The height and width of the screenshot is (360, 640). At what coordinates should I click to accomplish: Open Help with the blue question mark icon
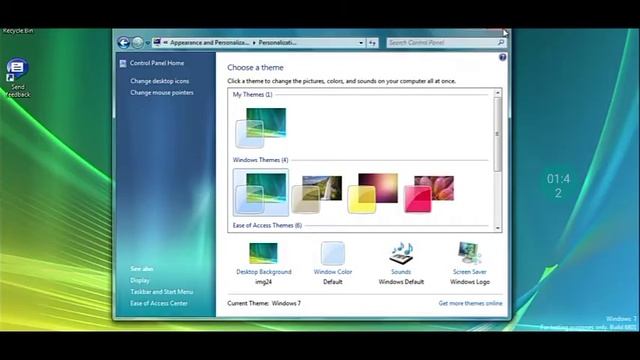coord(502,57)
